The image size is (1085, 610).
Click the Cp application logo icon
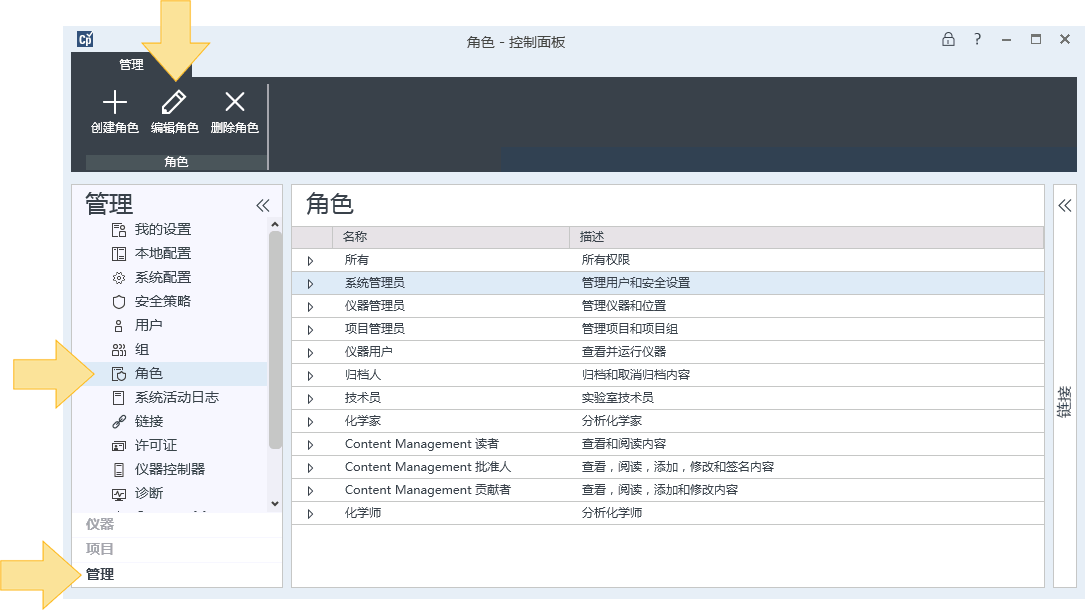85,39
